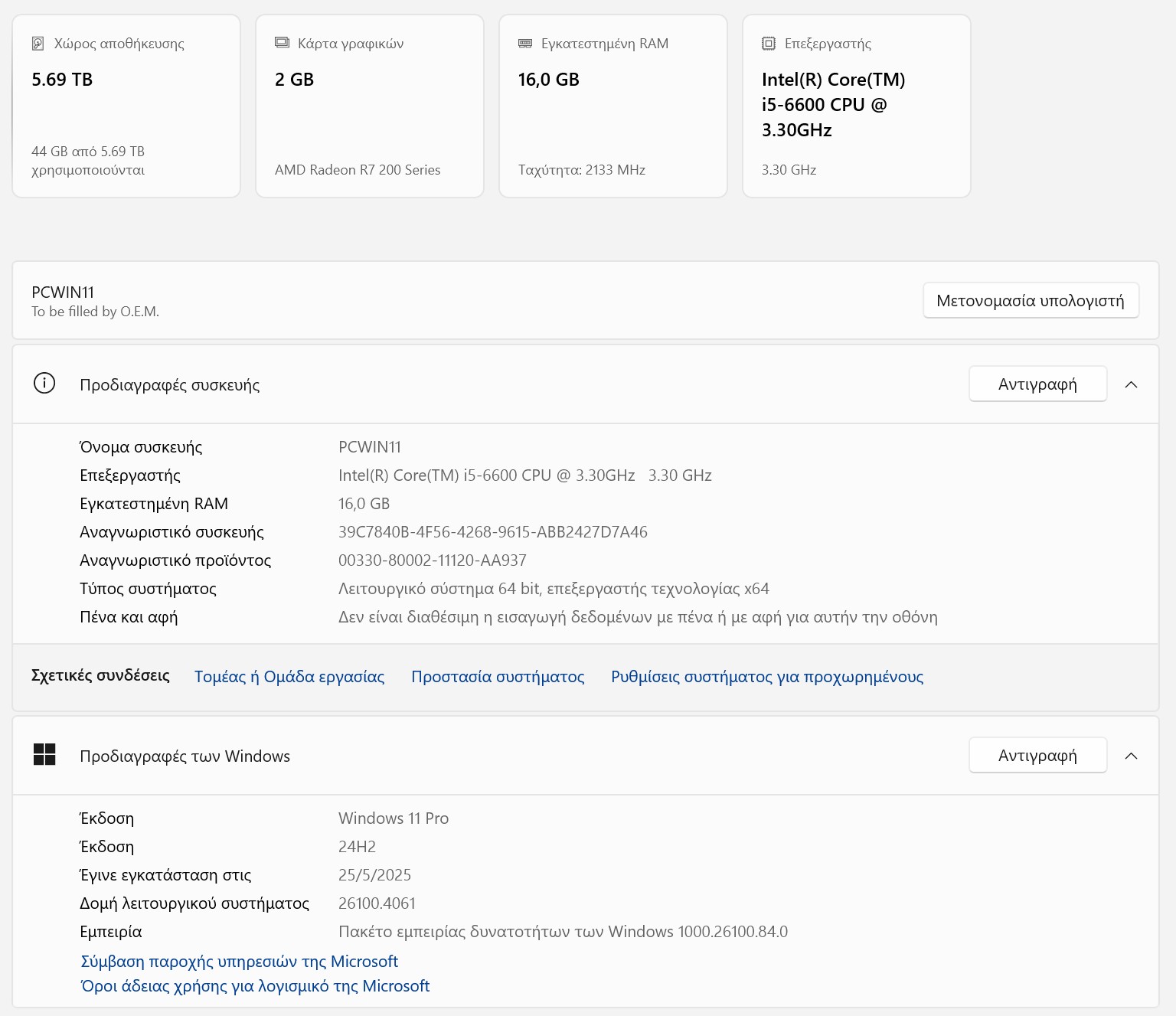Image resolution: width=1176 pixels, height=1016 pixels.
Task: Copy device specifications with Αντιγραφή
Action: [1037, 384]
